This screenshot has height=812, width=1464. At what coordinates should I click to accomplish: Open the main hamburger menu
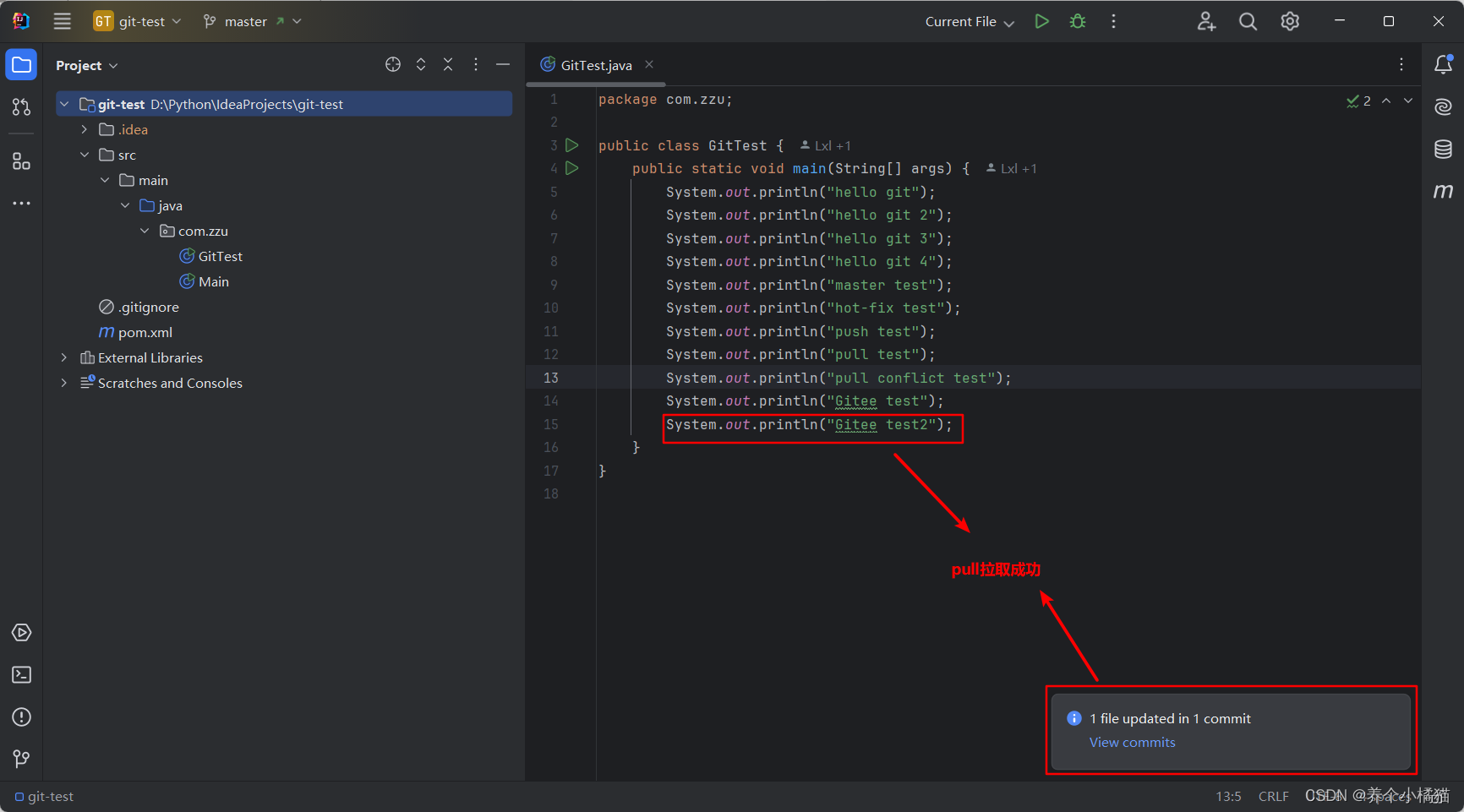pos(62,21)
